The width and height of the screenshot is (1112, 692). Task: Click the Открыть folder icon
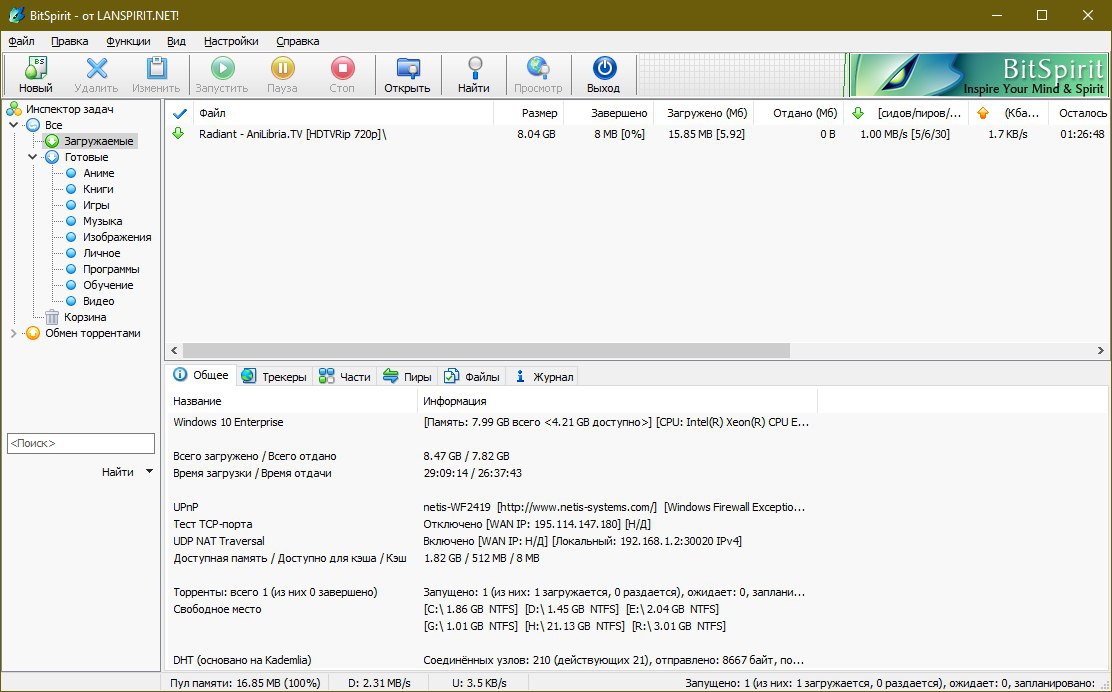coord(407,68)
